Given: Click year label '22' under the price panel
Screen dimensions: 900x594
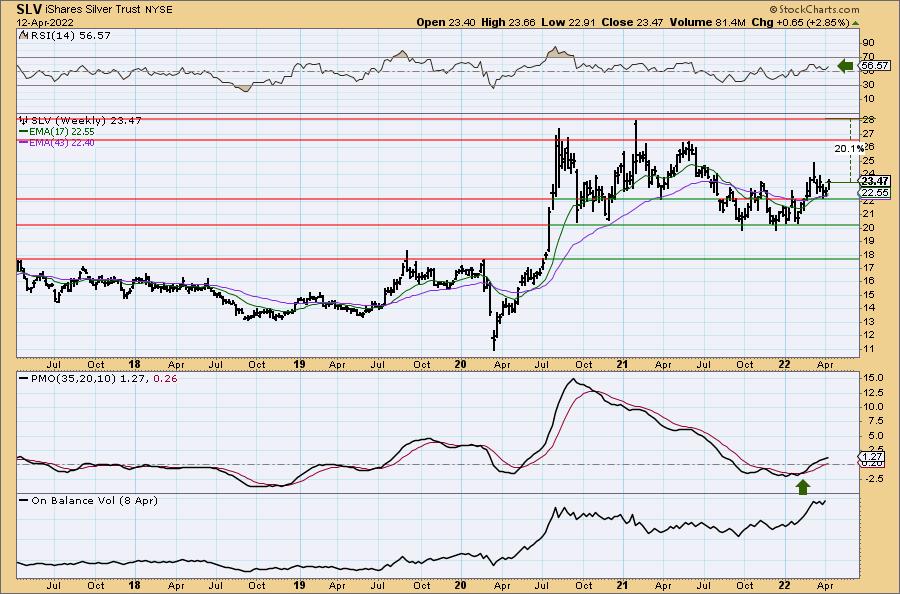Looking at the screenshot, I should click(x=784, y=364).
